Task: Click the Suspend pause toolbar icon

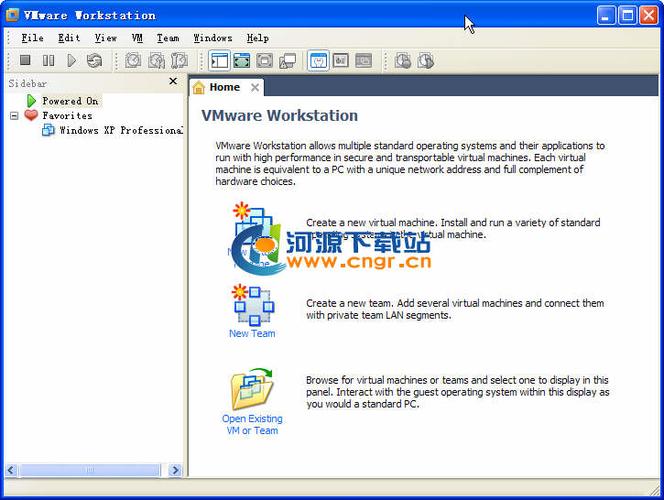Action: [x=48, y=61]
